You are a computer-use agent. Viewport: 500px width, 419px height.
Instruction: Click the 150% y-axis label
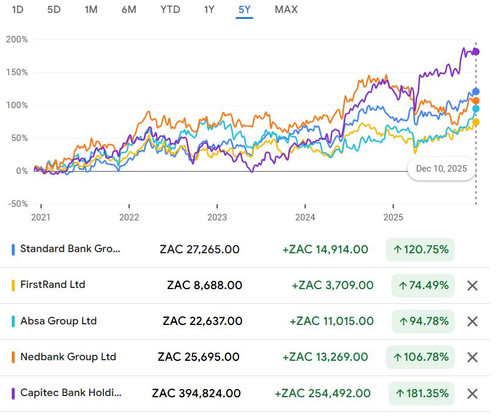tap(17, 72)
